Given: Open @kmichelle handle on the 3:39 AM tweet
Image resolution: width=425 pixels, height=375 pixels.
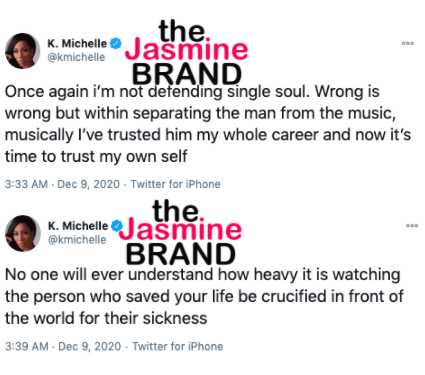Looking at the screenshot, I should click(77, 239).
